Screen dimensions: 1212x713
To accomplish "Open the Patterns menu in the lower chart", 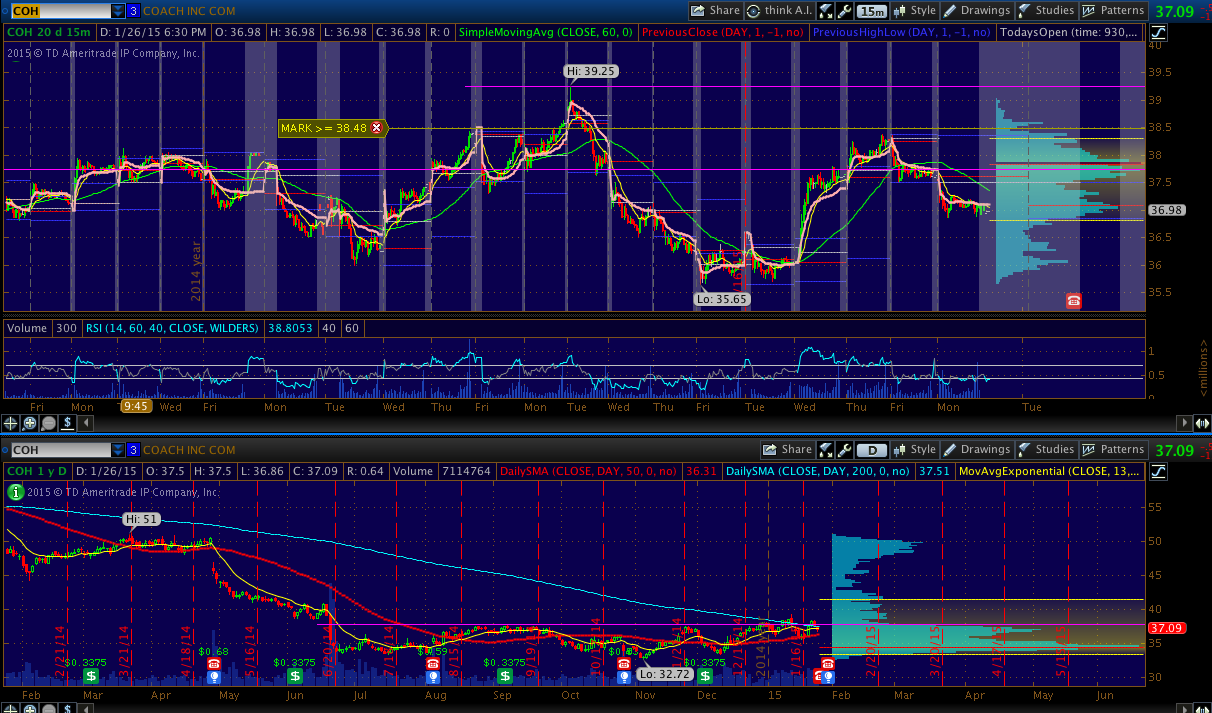I will click(x=1113, y=450).
